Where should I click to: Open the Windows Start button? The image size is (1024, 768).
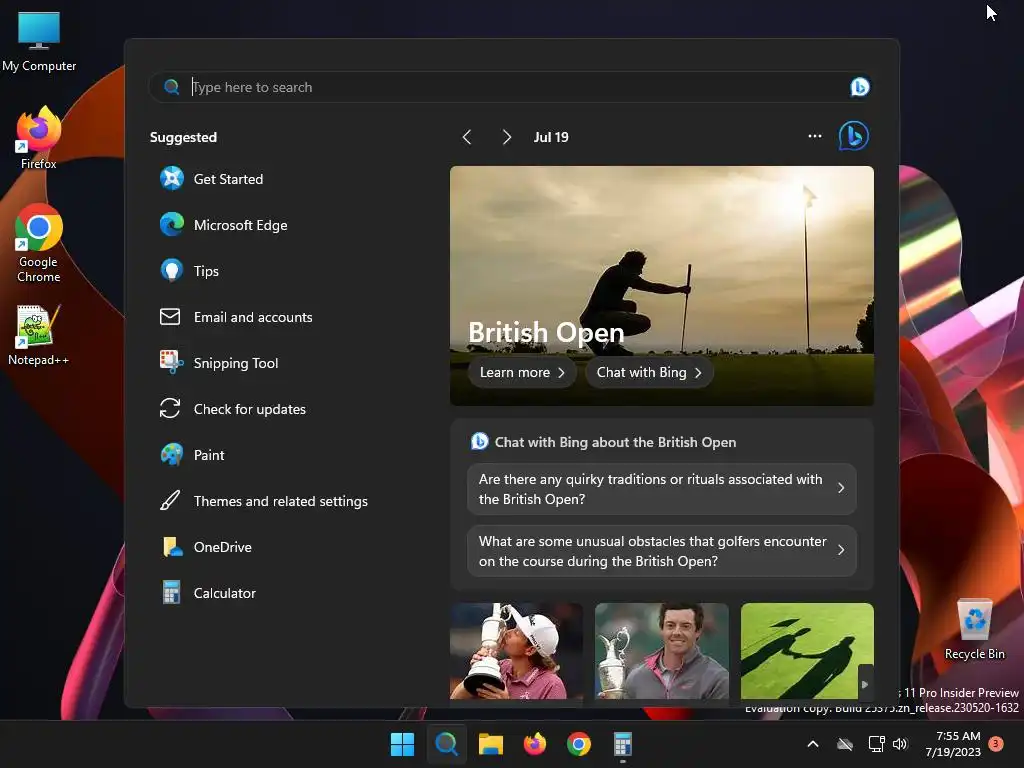(402, 744)
